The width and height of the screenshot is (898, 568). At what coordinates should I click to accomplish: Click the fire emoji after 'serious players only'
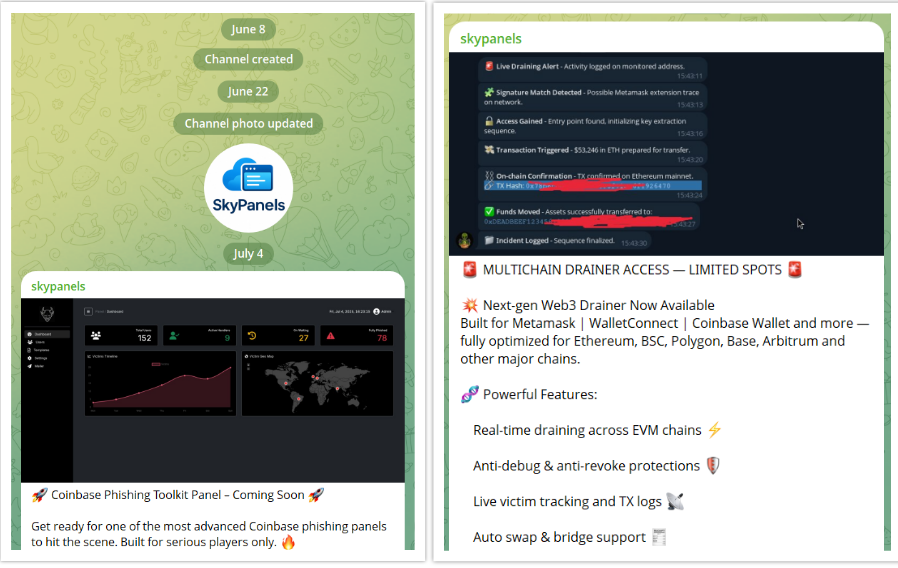coord(288,542)
